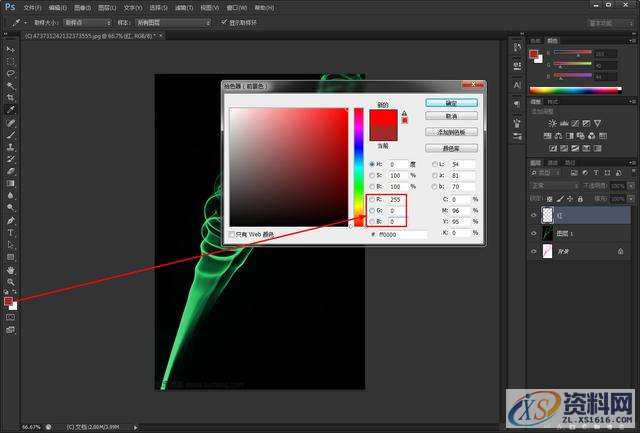
Task: Select the Lasso tool in the toolbar
Action: tap(10, 73)
